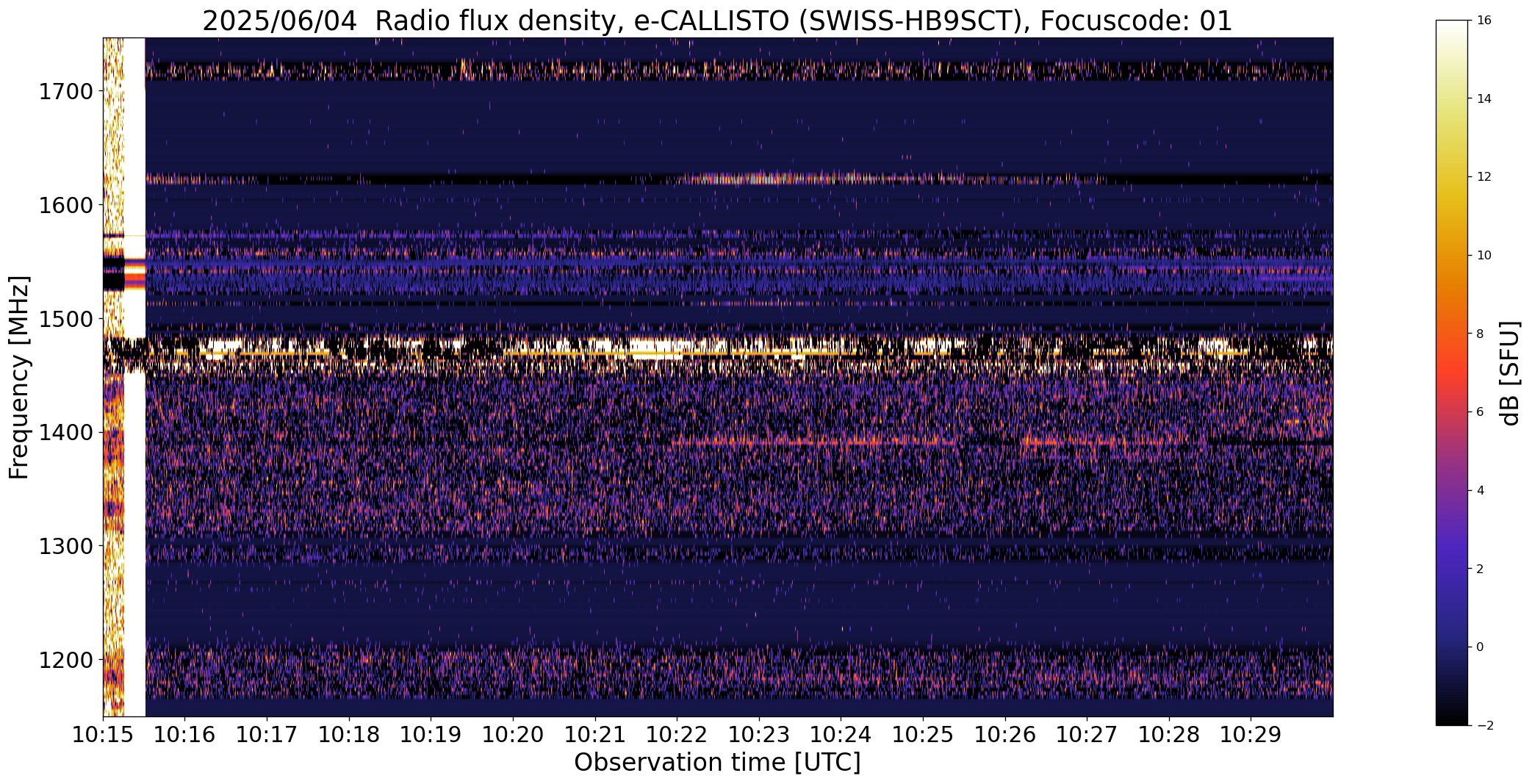Select the 10:17 time tick label

click(267, 735)
